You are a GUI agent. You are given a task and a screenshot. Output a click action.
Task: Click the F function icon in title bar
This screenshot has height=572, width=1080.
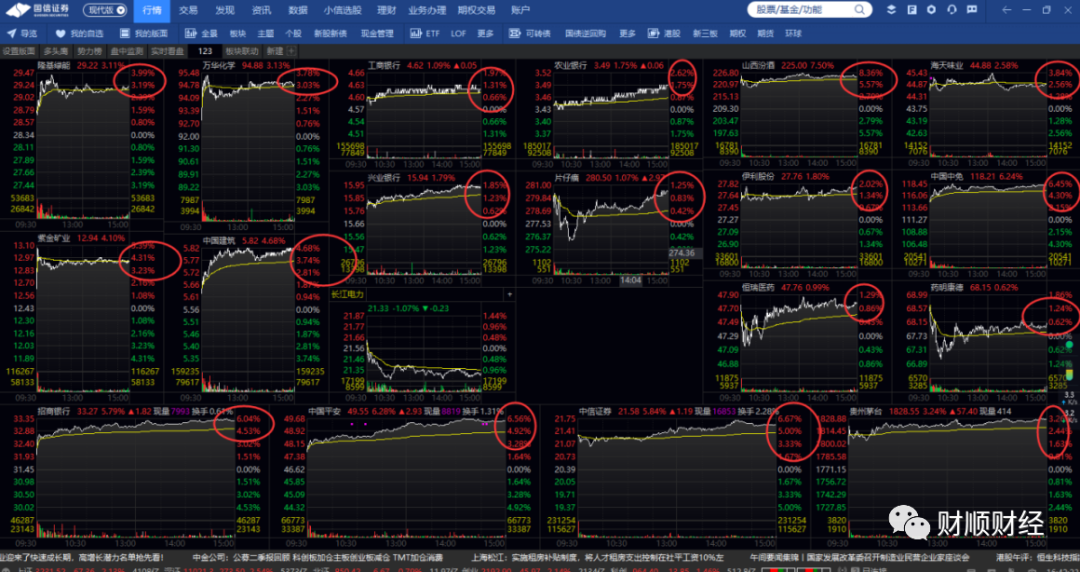pyautogui.click(x=912, y=10)
